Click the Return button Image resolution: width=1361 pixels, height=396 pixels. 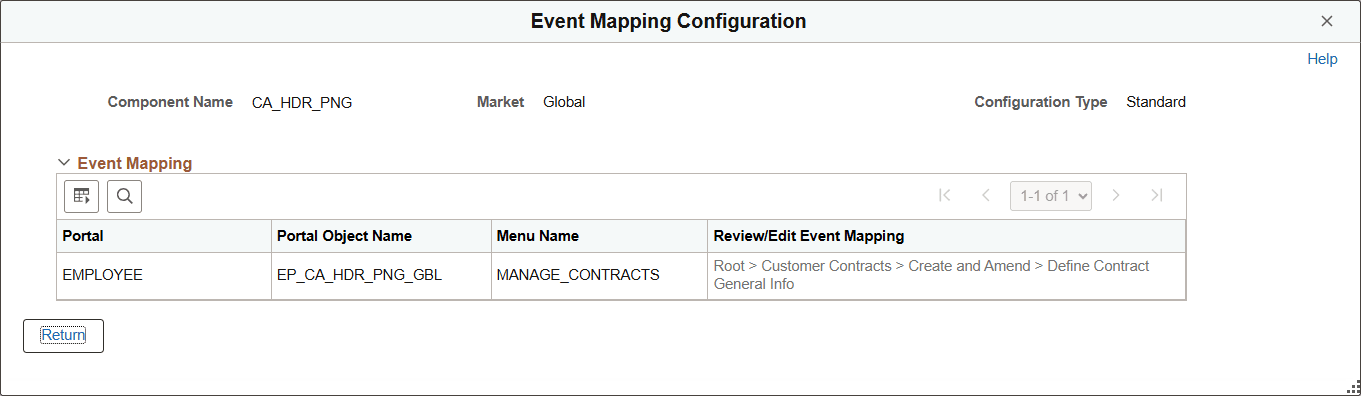coord(63,336)
